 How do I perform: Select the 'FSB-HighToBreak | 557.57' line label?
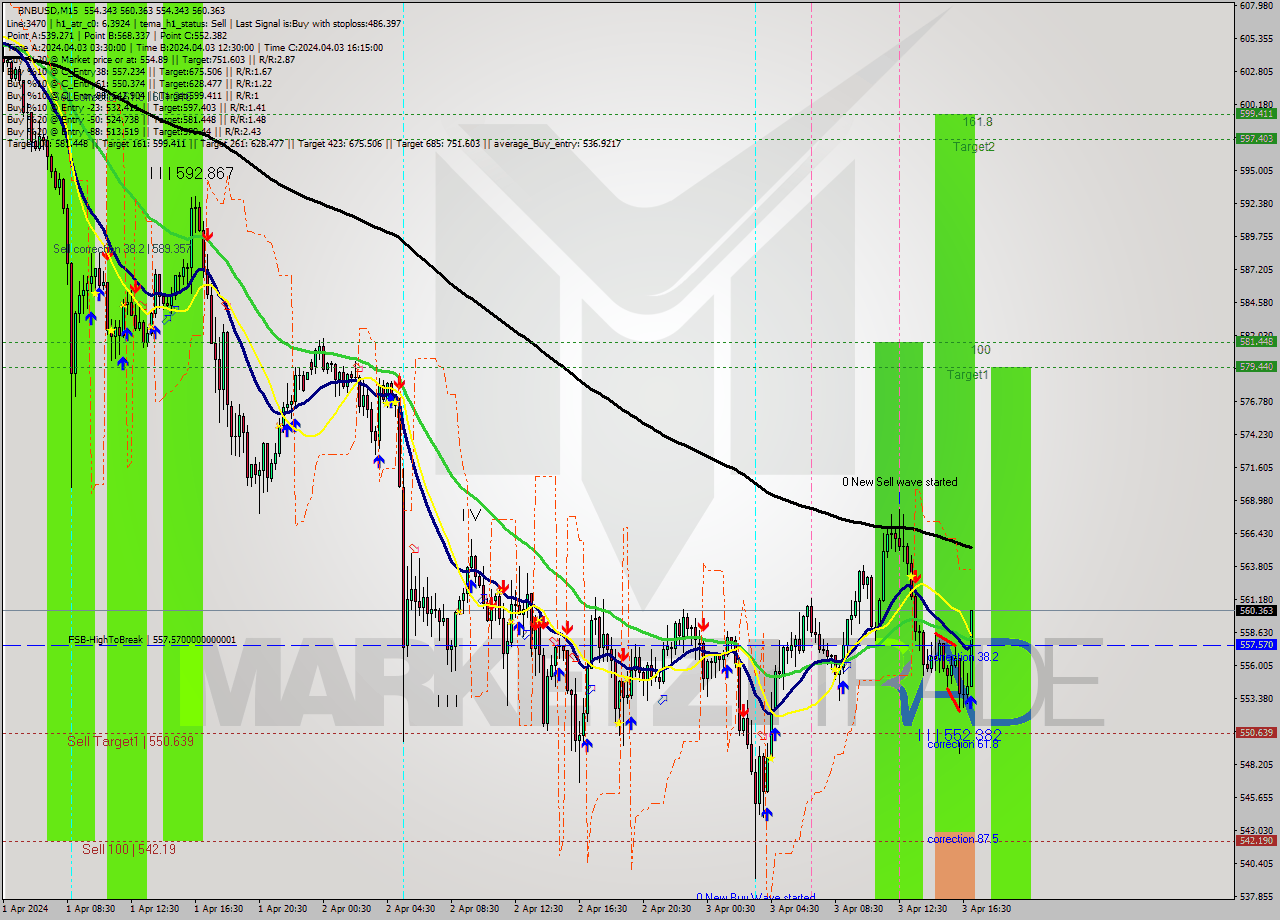click(x=152, y=640)
